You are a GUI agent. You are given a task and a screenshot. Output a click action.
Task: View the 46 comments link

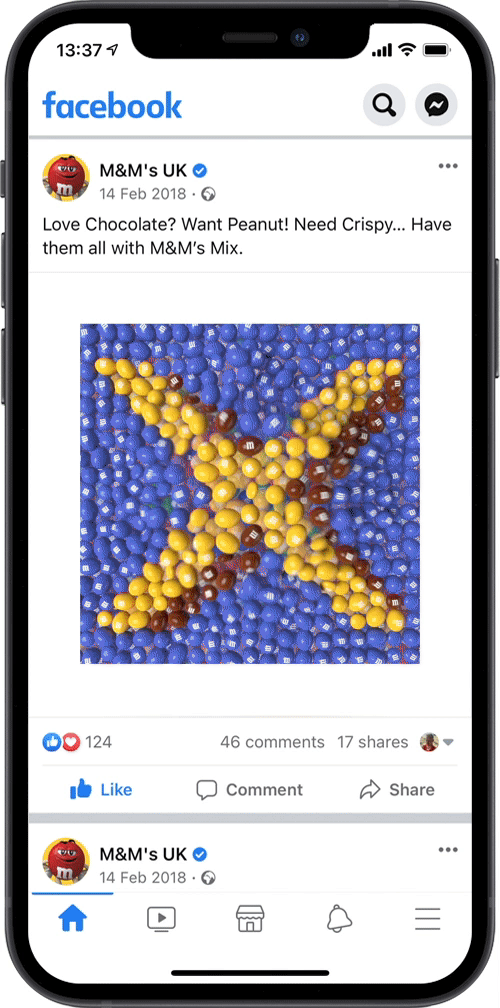click(x=272, y=742)
